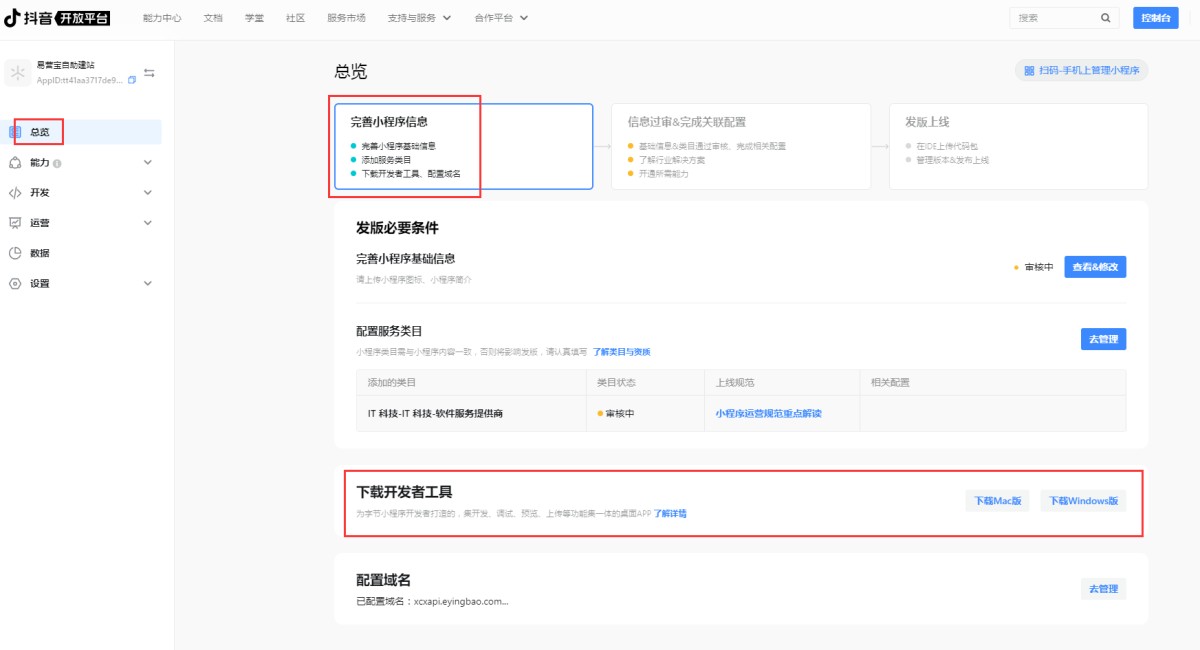1200x650 pixels.
Task: Expand the 能力 sidebar section
Action: [148, 162]
